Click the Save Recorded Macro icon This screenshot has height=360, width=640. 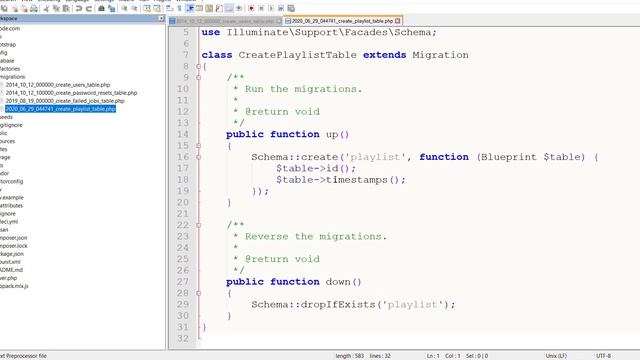291,8
